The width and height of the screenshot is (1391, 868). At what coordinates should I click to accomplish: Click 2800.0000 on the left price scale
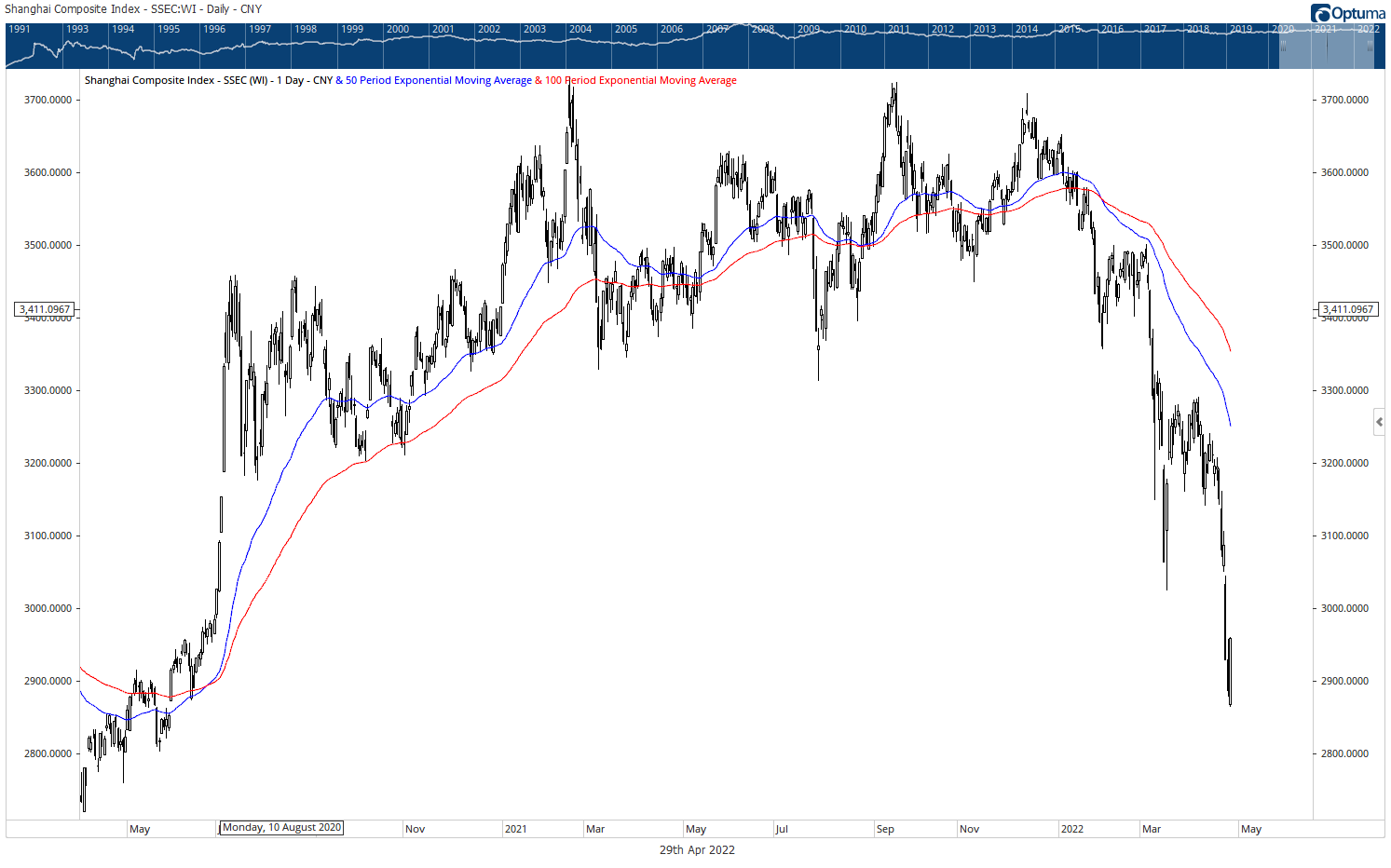48,753
